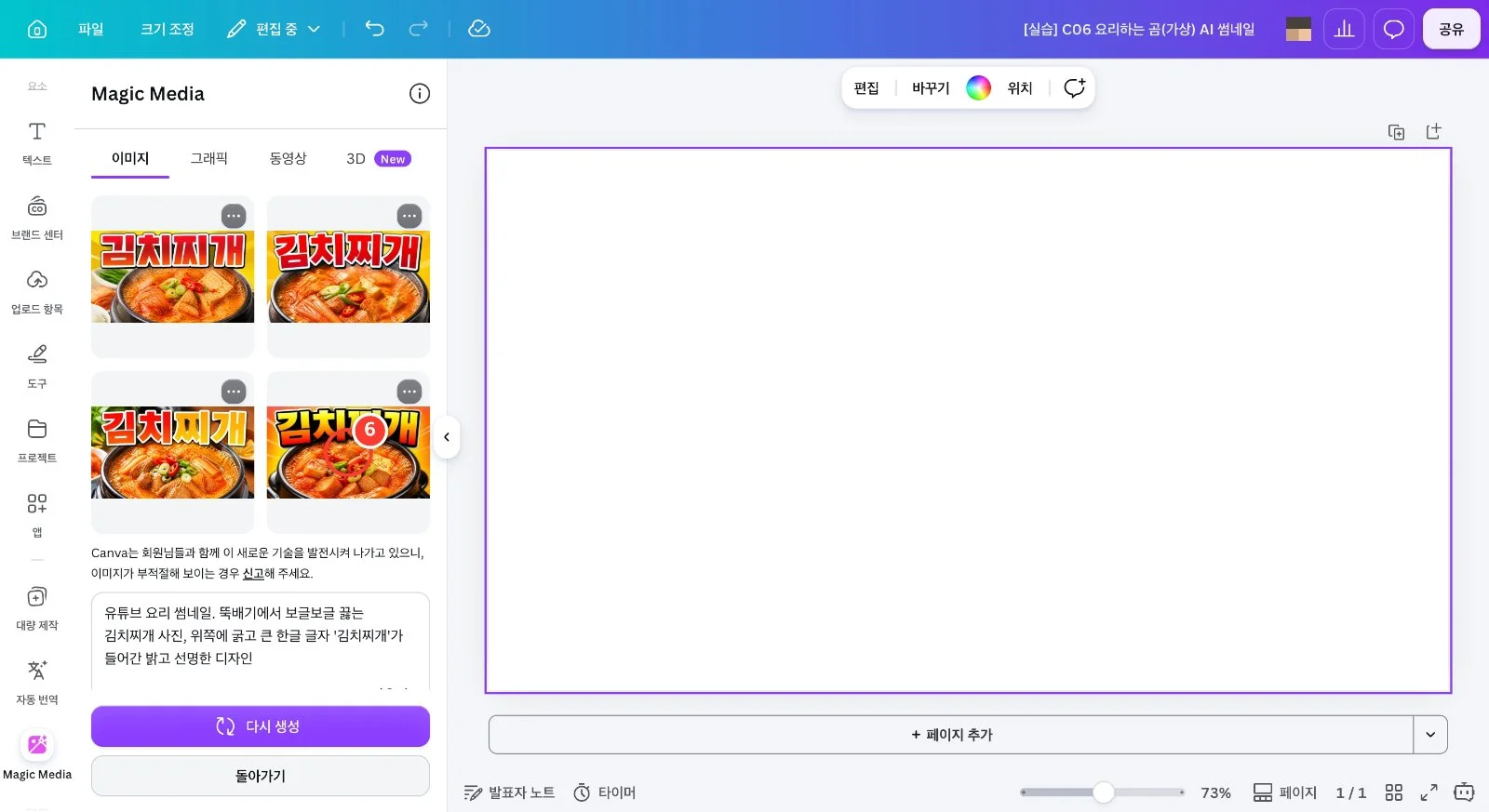Open 도구 drawing tools in sidebar

[37, 366]
